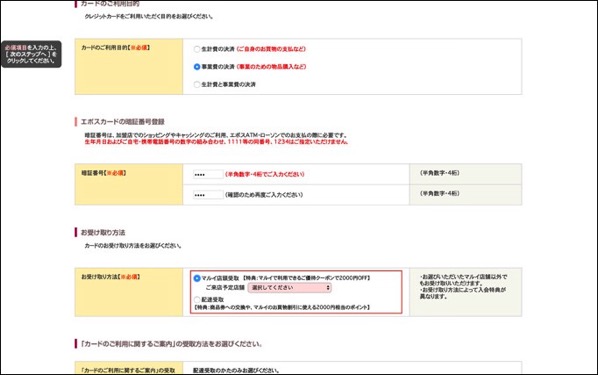Click label カードのご利用目的【※必須】

116,48
